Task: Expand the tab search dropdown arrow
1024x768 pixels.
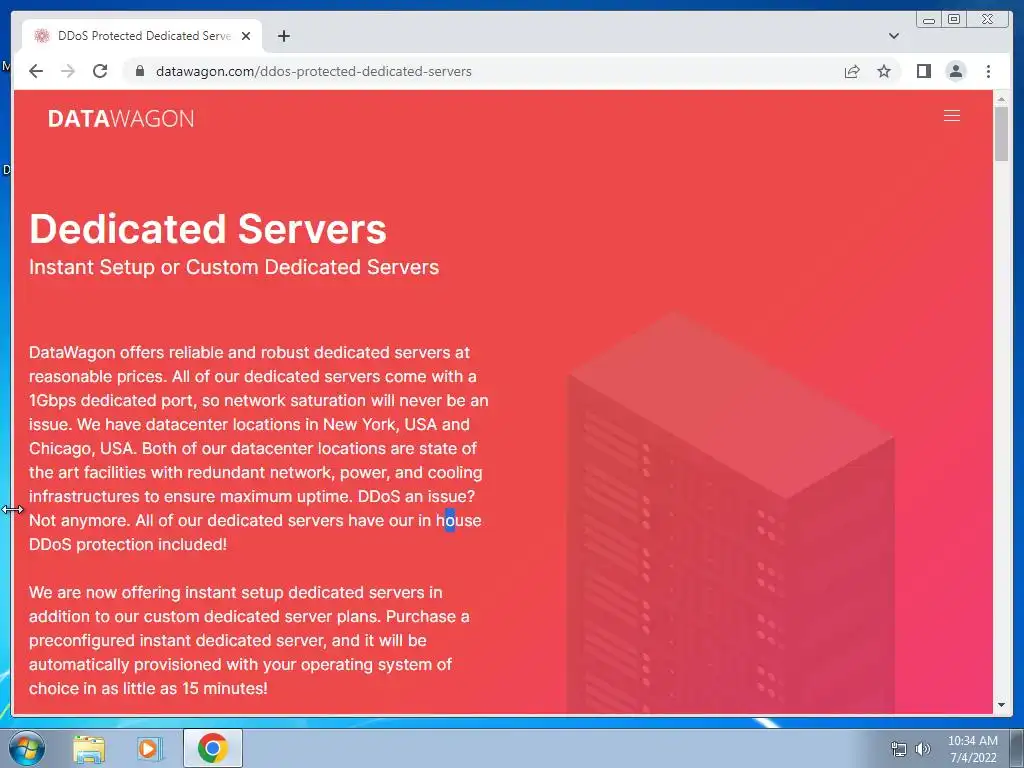Action: click(893, 36)
